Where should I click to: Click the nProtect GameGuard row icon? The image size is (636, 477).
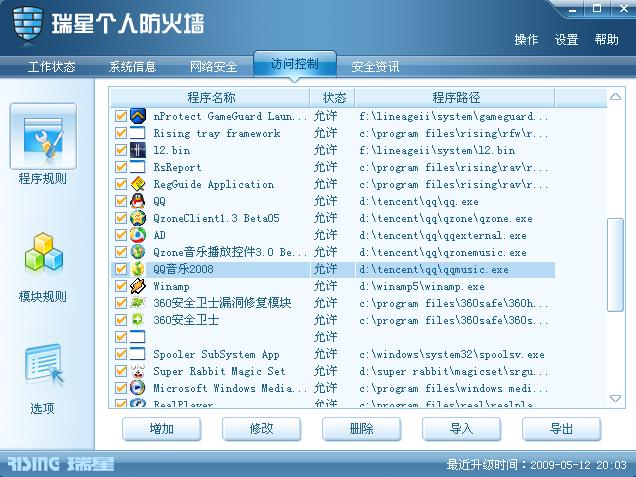click(x=138, y=116)
